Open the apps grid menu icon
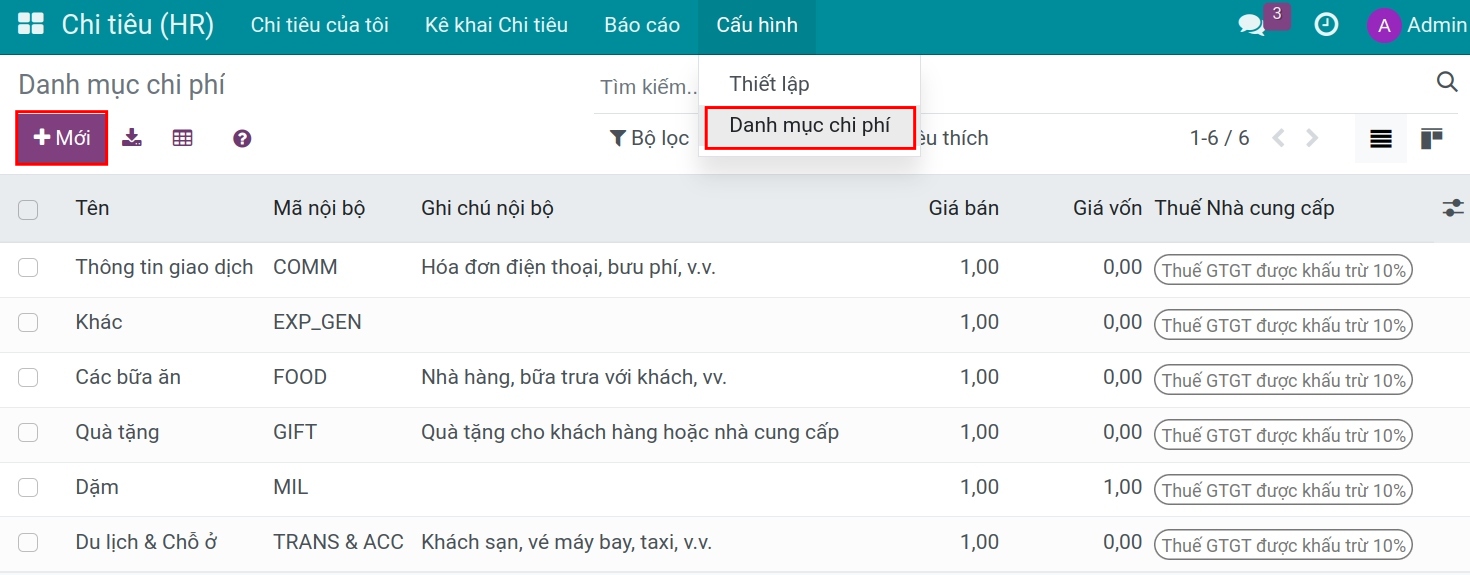Screen dimensions: 1470x575 (31, 25)
